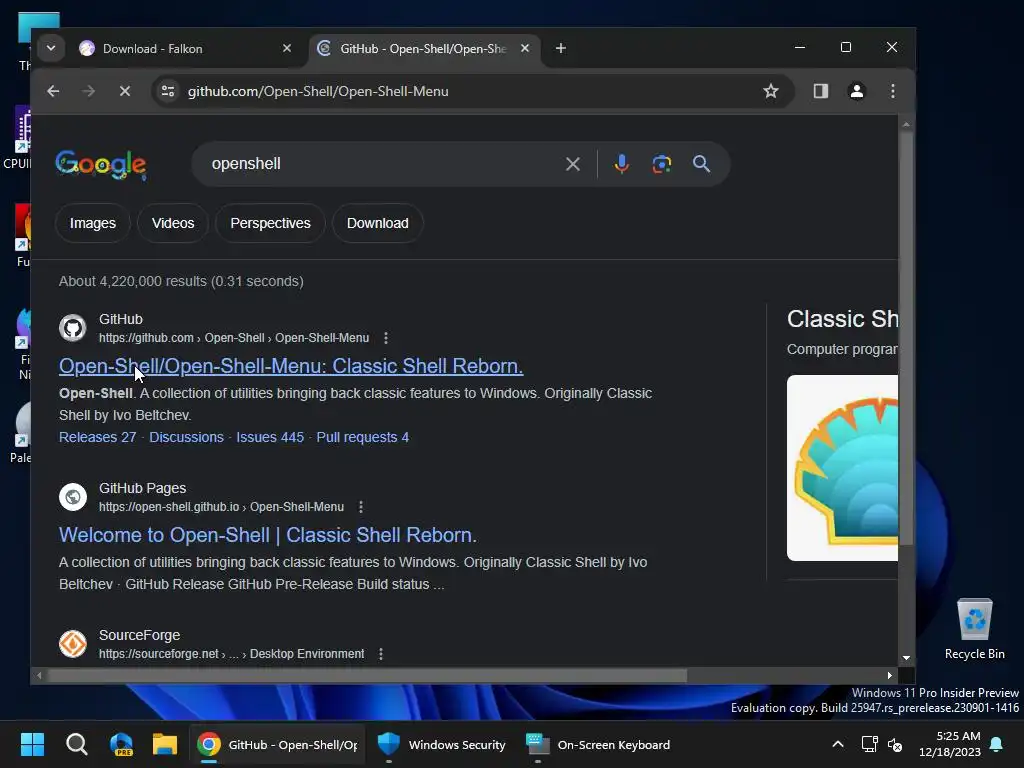Click the horizontal scrollbar right arrow
The height and width of the screenshot is (768, 1024).
(x=889, y=675)
